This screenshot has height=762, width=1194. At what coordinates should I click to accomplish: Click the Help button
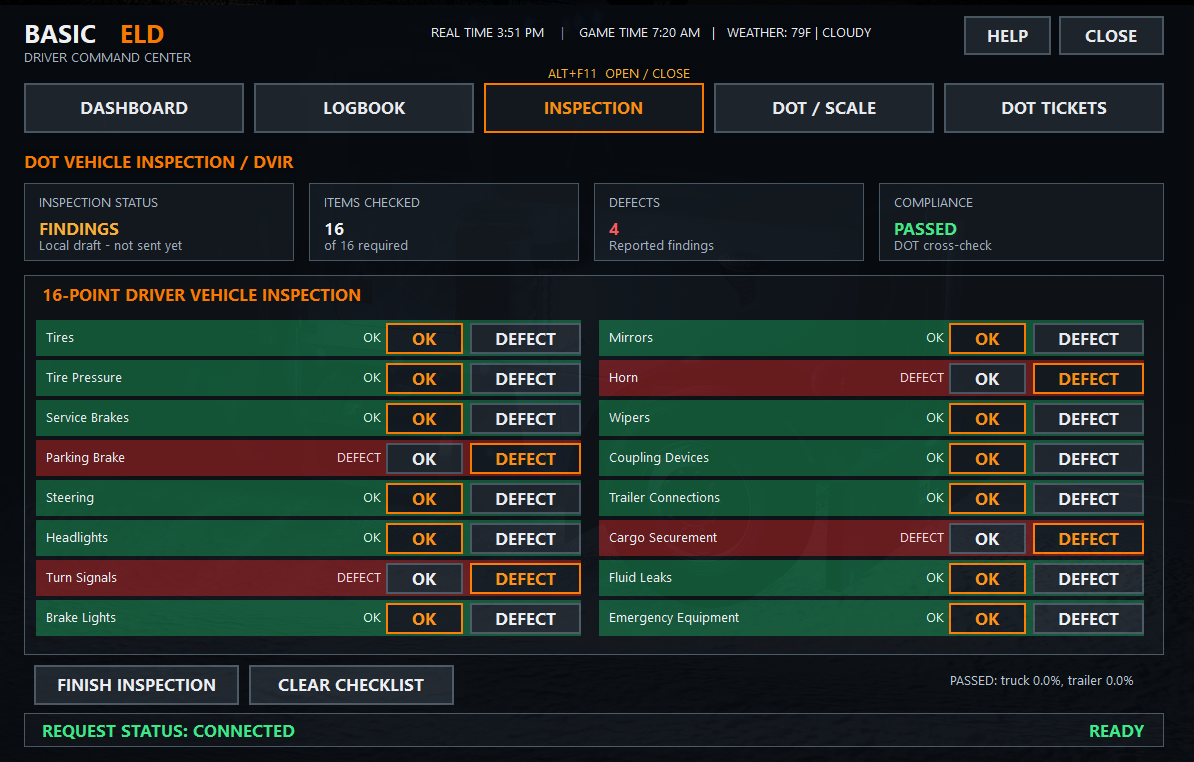pos(1007,36)
